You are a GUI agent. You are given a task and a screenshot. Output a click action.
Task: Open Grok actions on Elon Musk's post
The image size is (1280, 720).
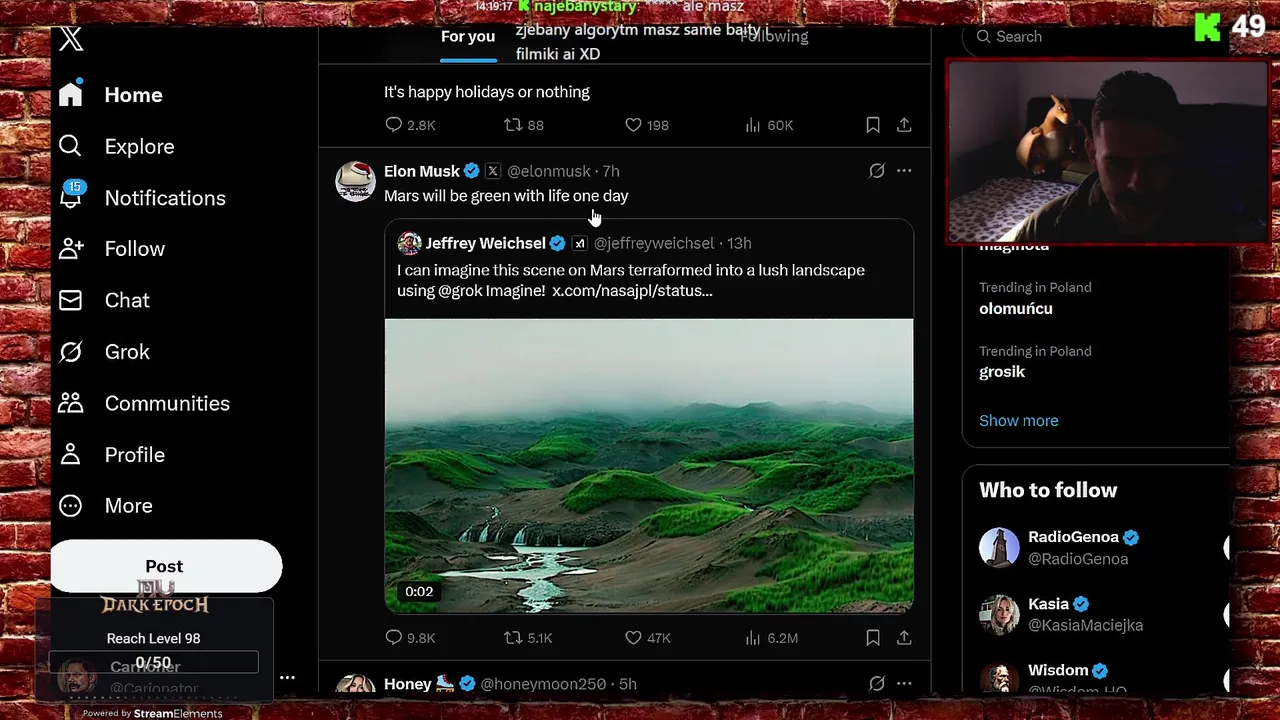coord(877,171)
